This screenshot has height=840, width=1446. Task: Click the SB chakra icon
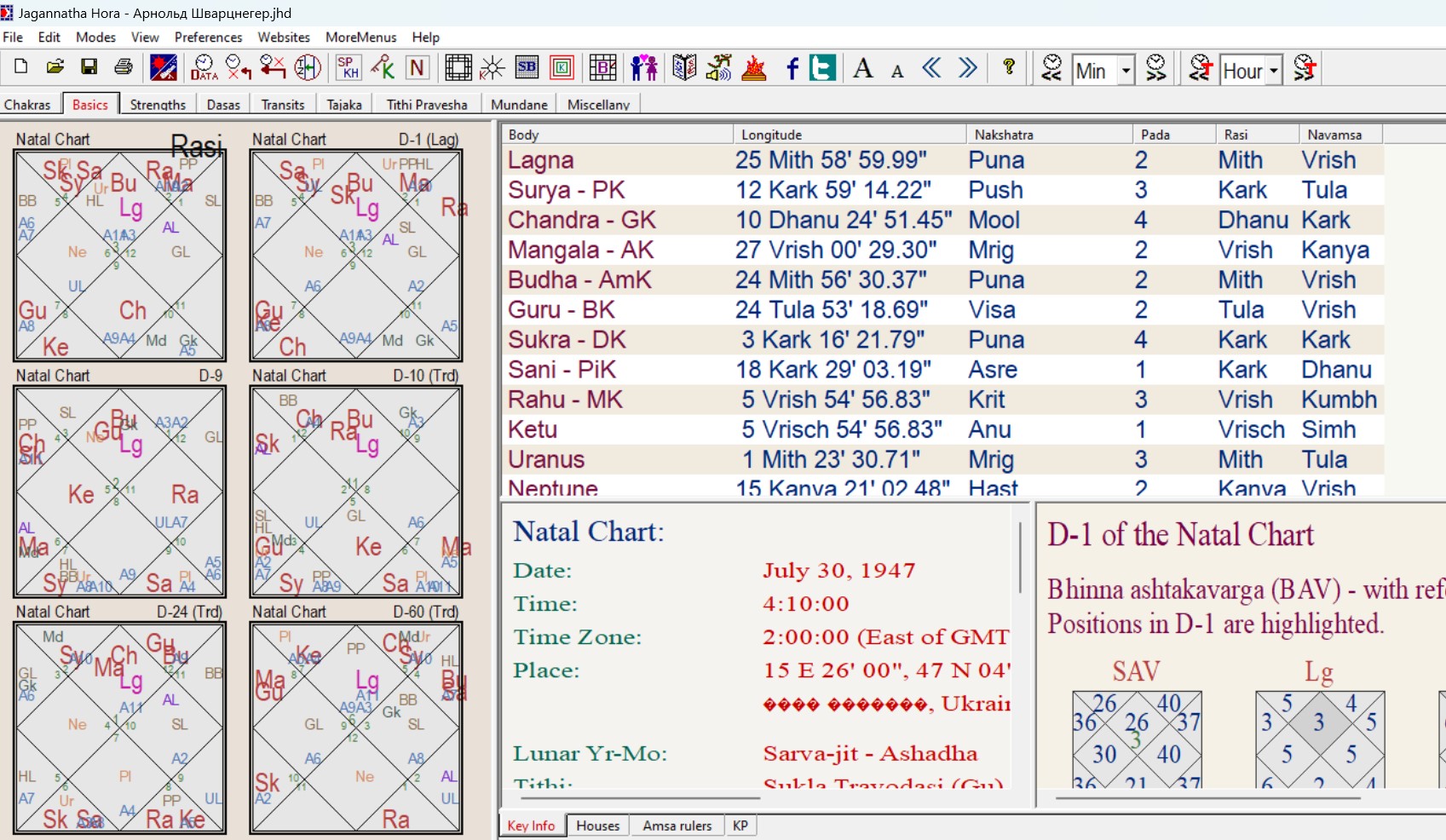527,67
